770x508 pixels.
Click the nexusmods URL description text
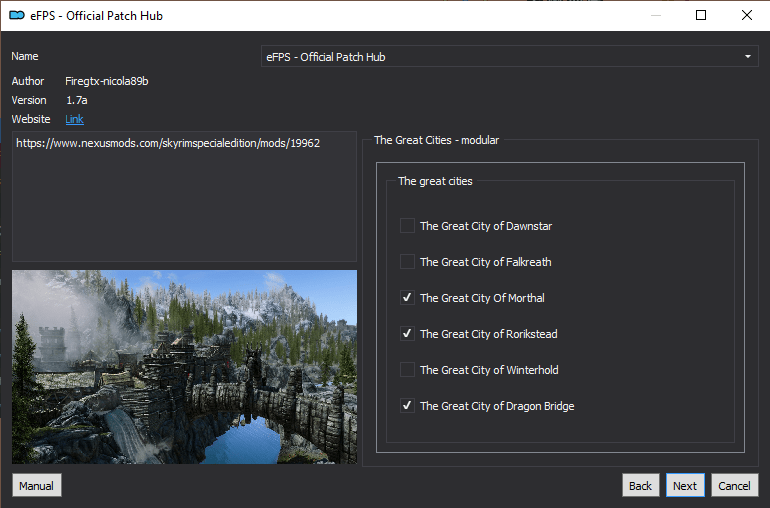click(x=168, y=143)
